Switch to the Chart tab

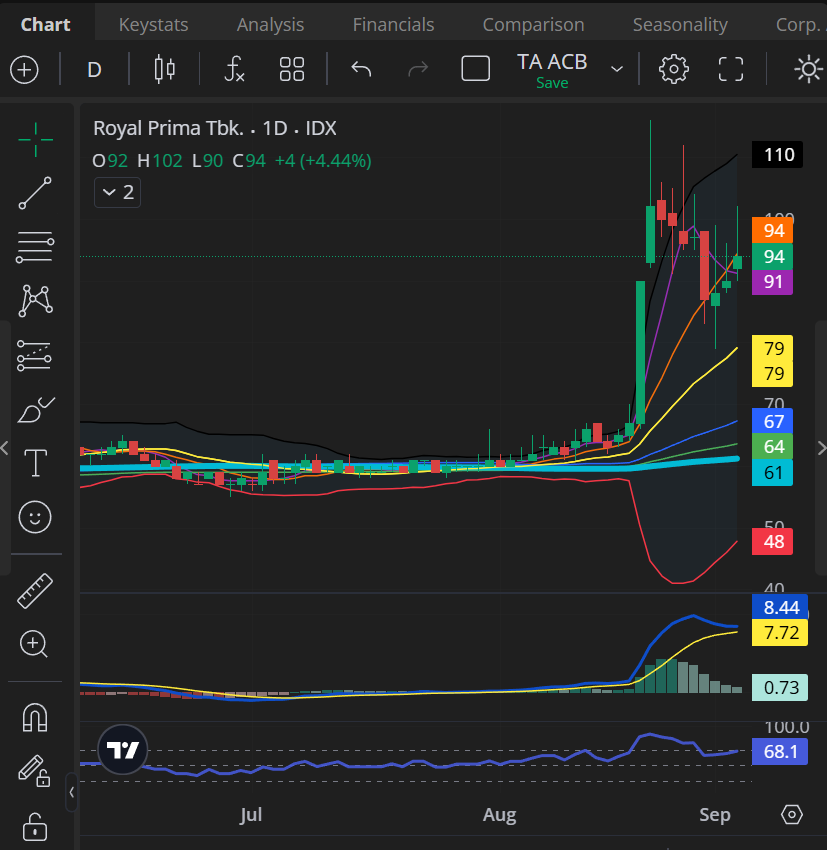click(46, 24)
